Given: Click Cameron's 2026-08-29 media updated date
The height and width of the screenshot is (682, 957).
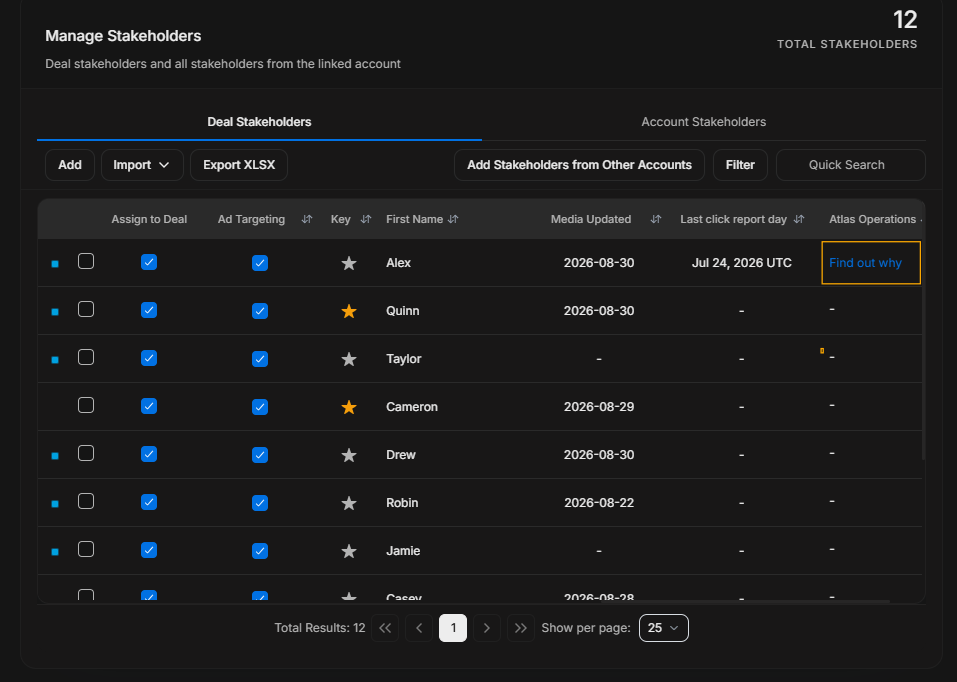Looking at the screenshot, I should coord(599,407).
